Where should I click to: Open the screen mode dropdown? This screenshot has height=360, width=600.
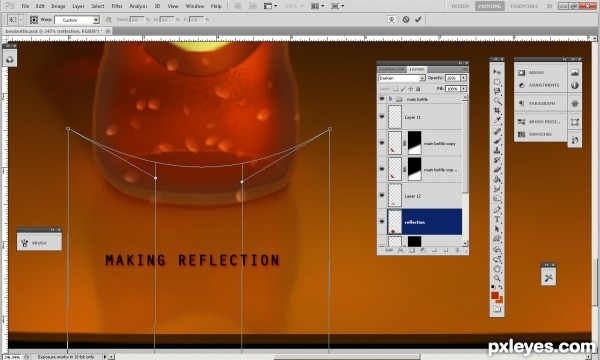(x=338, y=6)
